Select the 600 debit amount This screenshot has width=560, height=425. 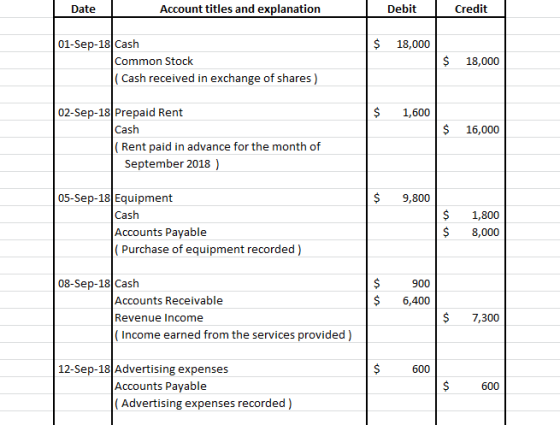click(x=421, y=369)
